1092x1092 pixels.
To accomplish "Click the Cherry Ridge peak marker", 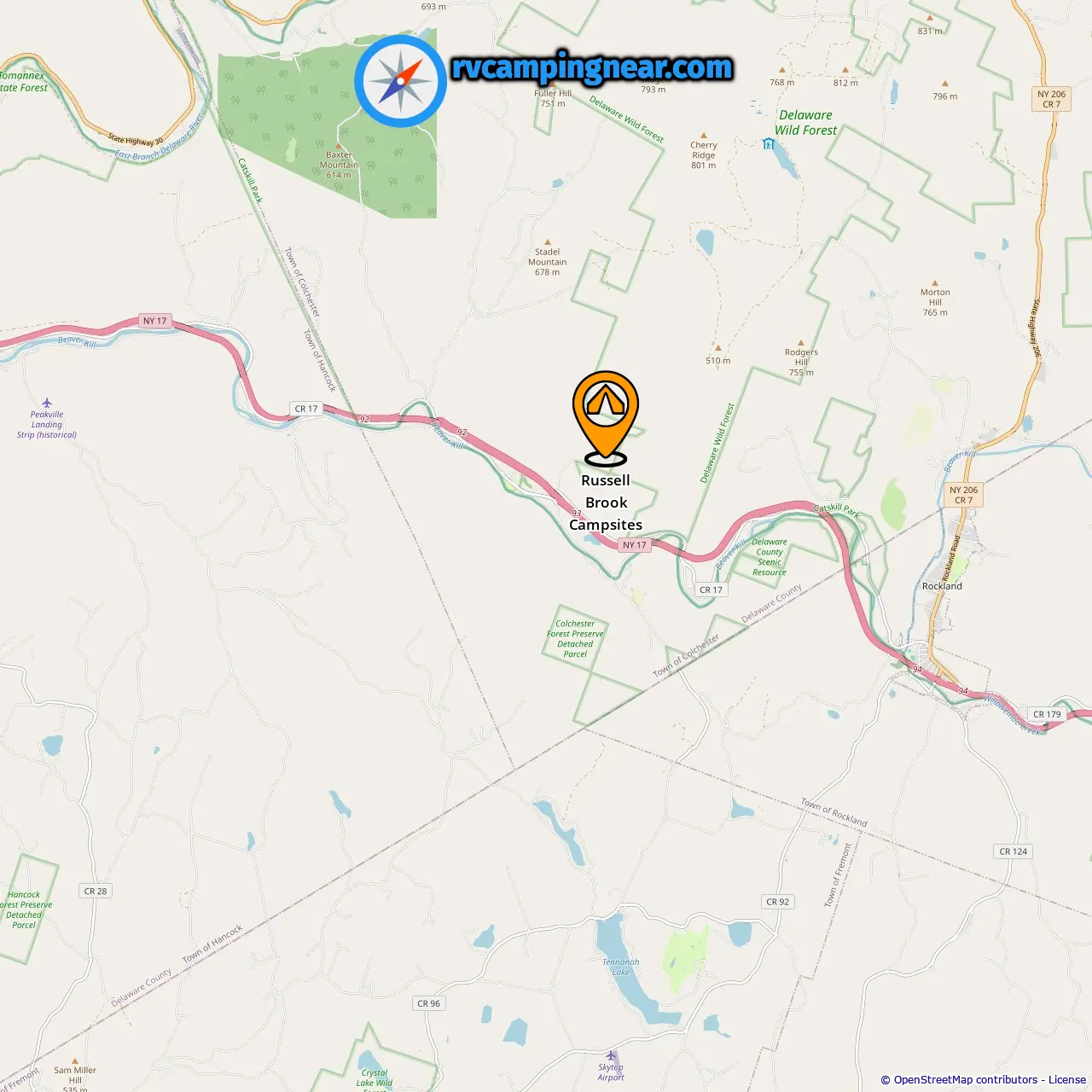I will (704, 135).
